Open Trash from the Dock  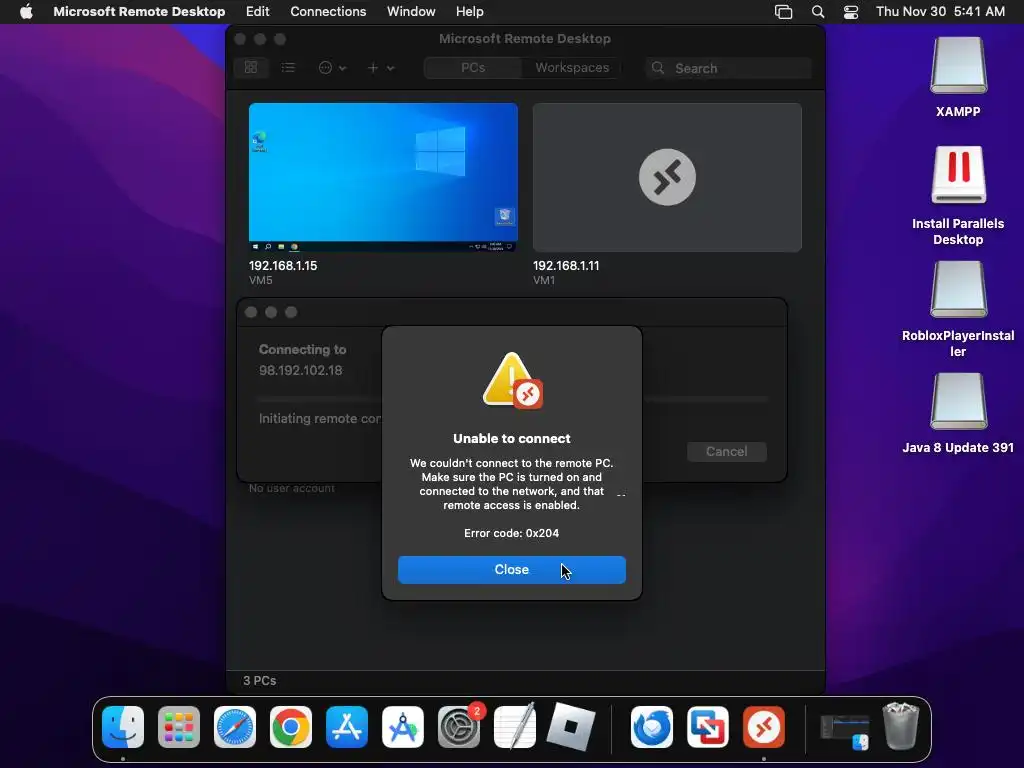coord(901,726)
